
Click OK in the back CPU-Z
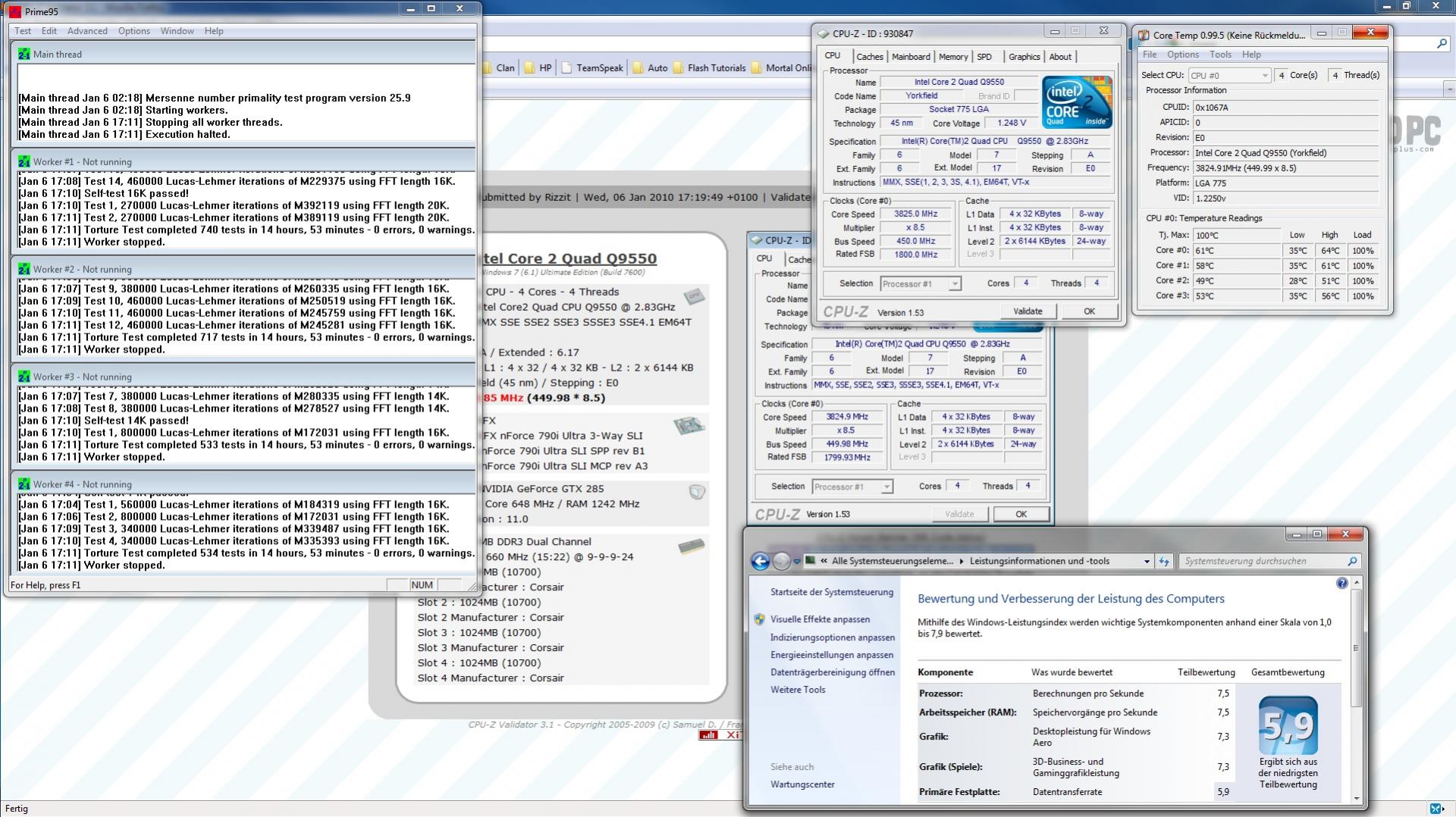coord(1021,514)
